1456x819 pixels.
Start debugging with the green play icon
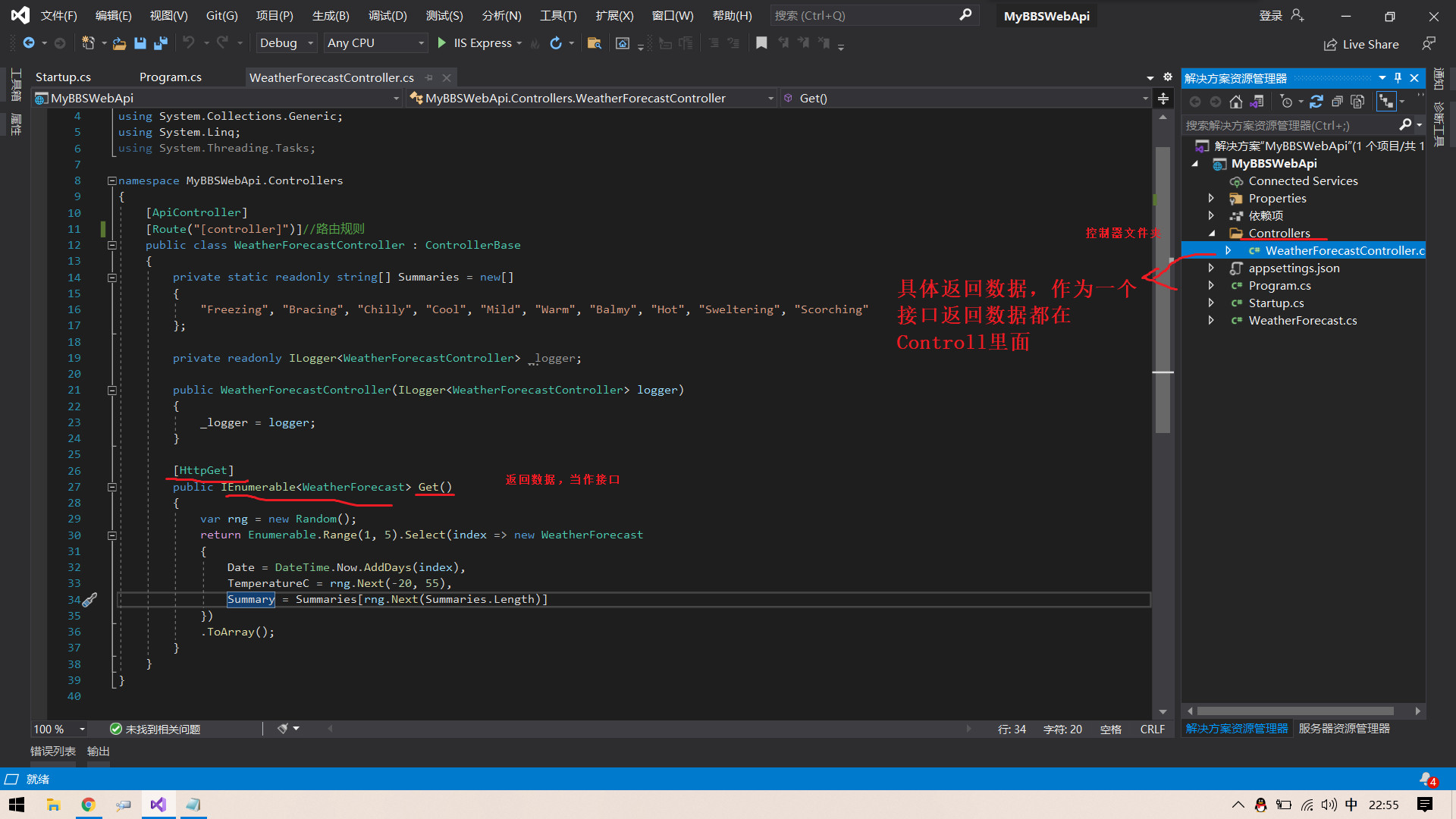coord(441,43)
